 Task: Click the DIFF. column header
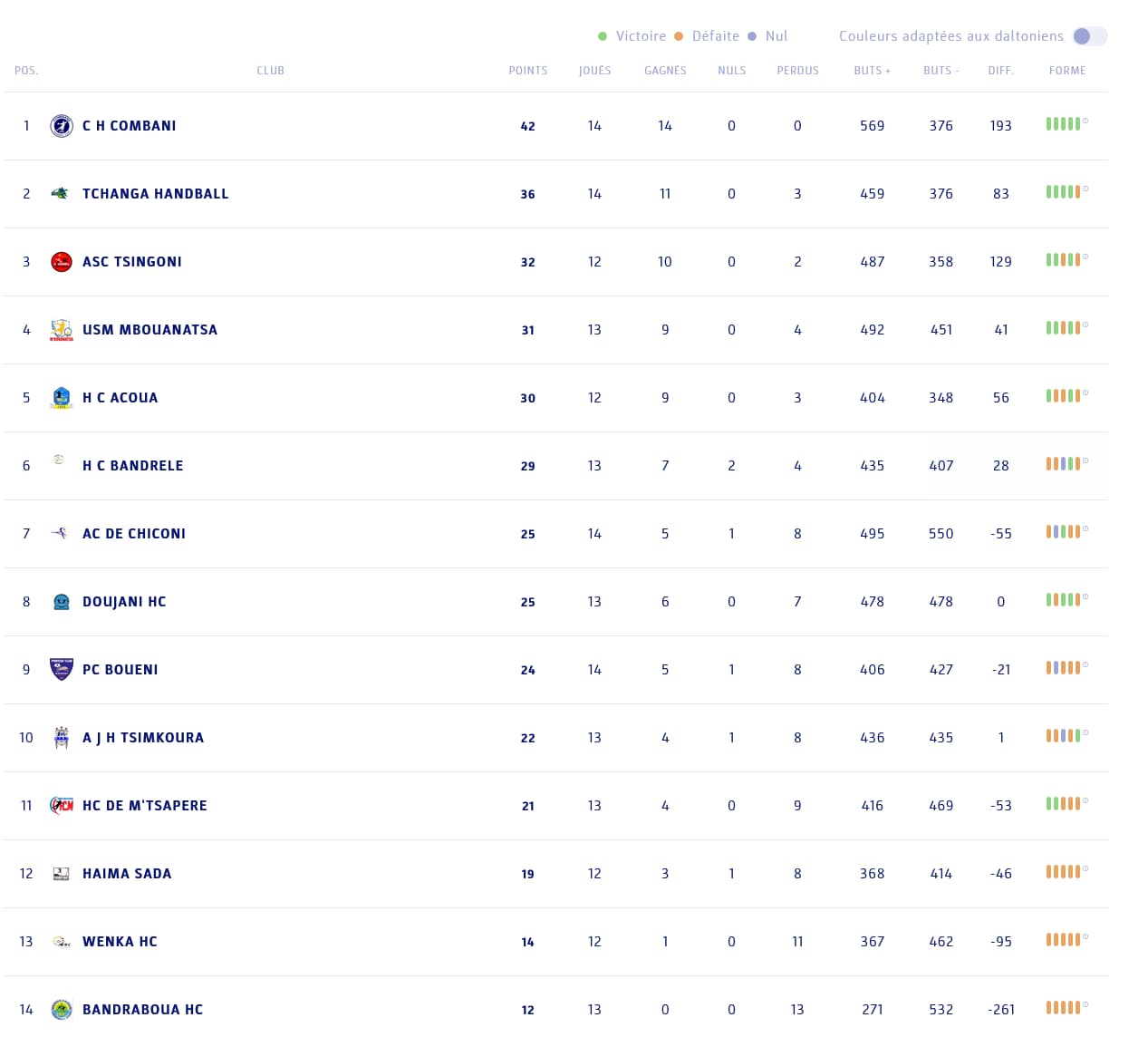pos(1001,71)
